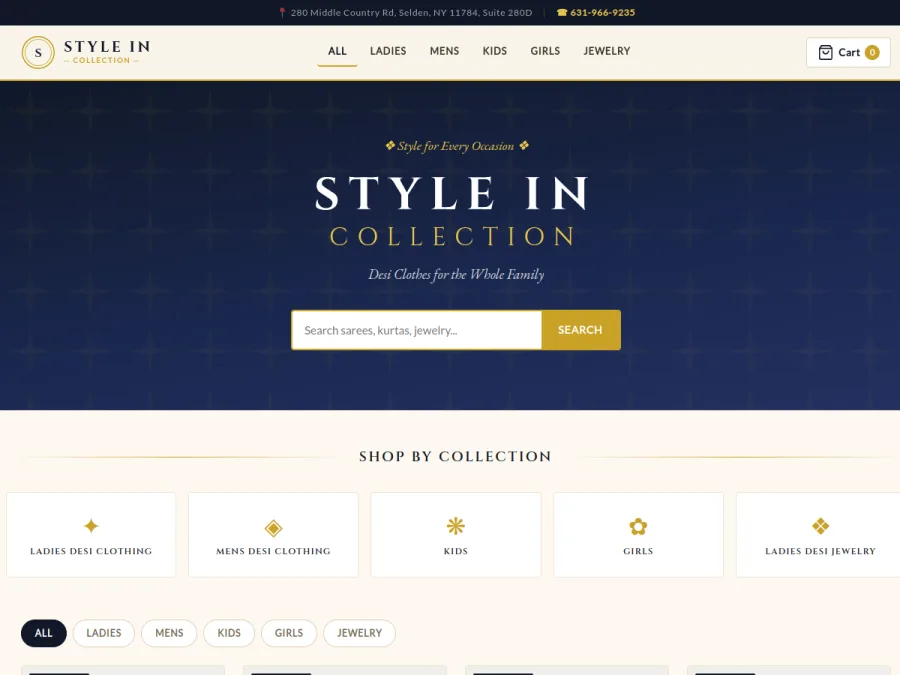Click the Desi Clothes for the Whole Family text

(456, 274)
